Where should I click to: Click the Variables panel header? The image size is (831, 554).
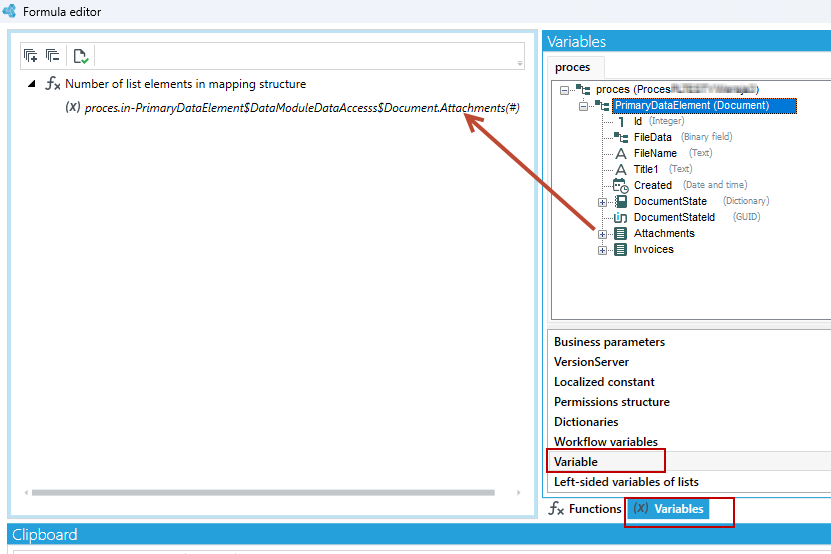(687, 41)
